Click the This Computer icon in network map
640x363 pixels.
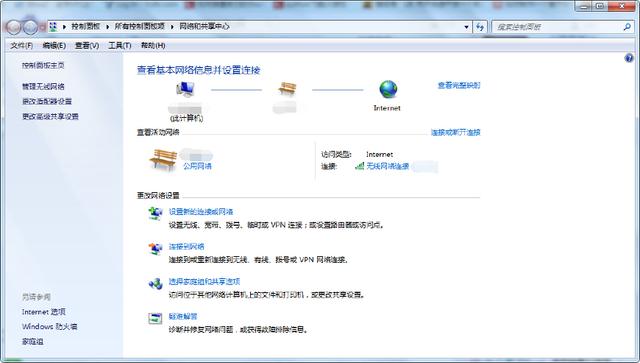(186, 89)
